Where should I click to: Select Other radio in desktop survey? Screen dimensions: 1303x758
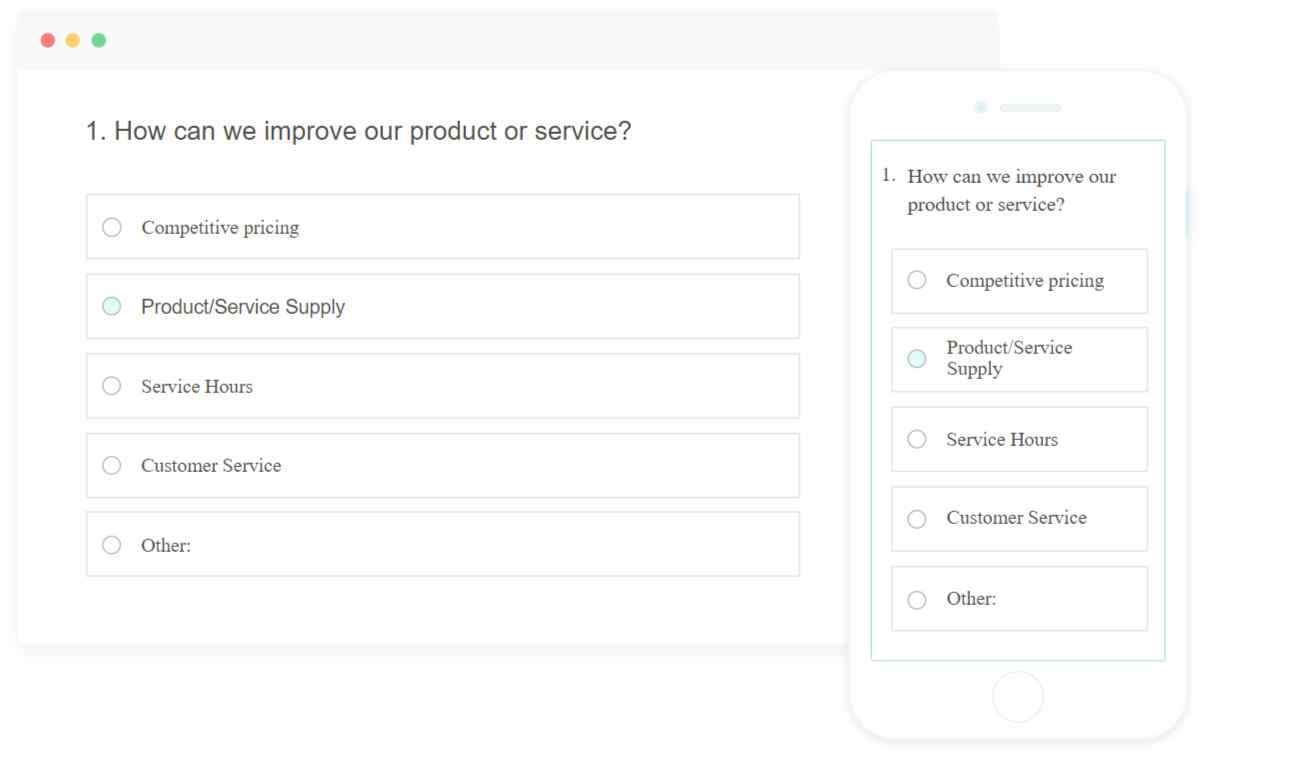(x=112, y=545)
